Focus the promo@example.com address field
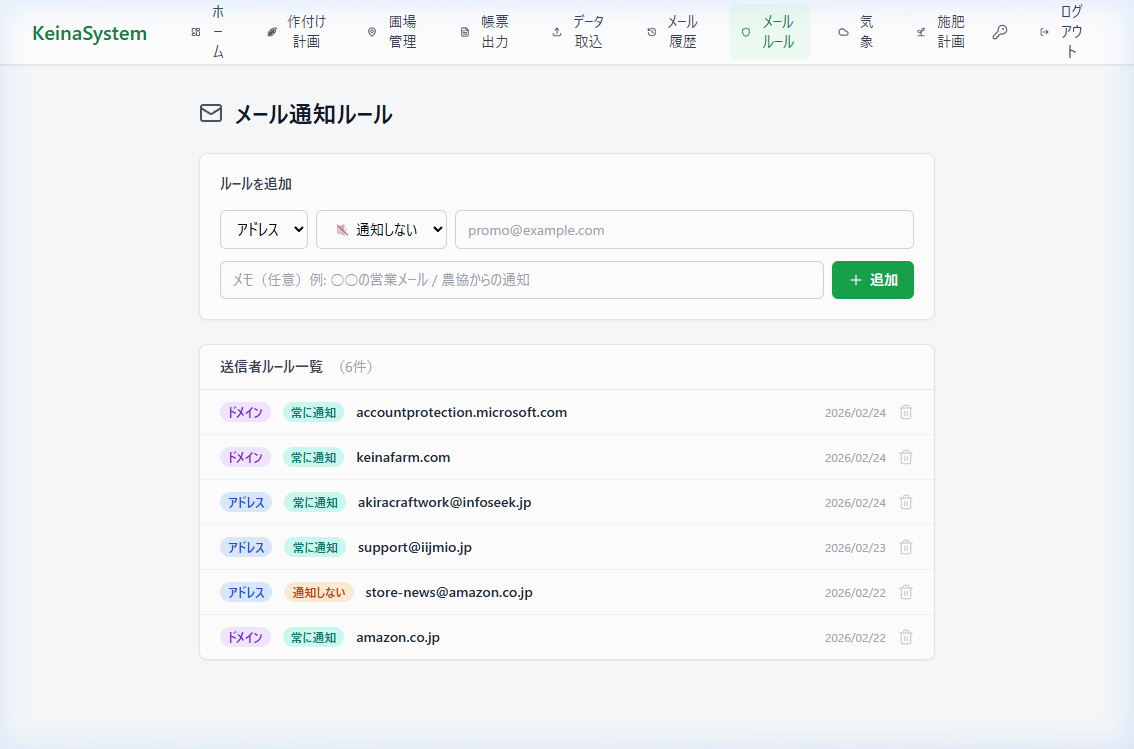Screen dimensions: 1134x749 click(684, 229)
